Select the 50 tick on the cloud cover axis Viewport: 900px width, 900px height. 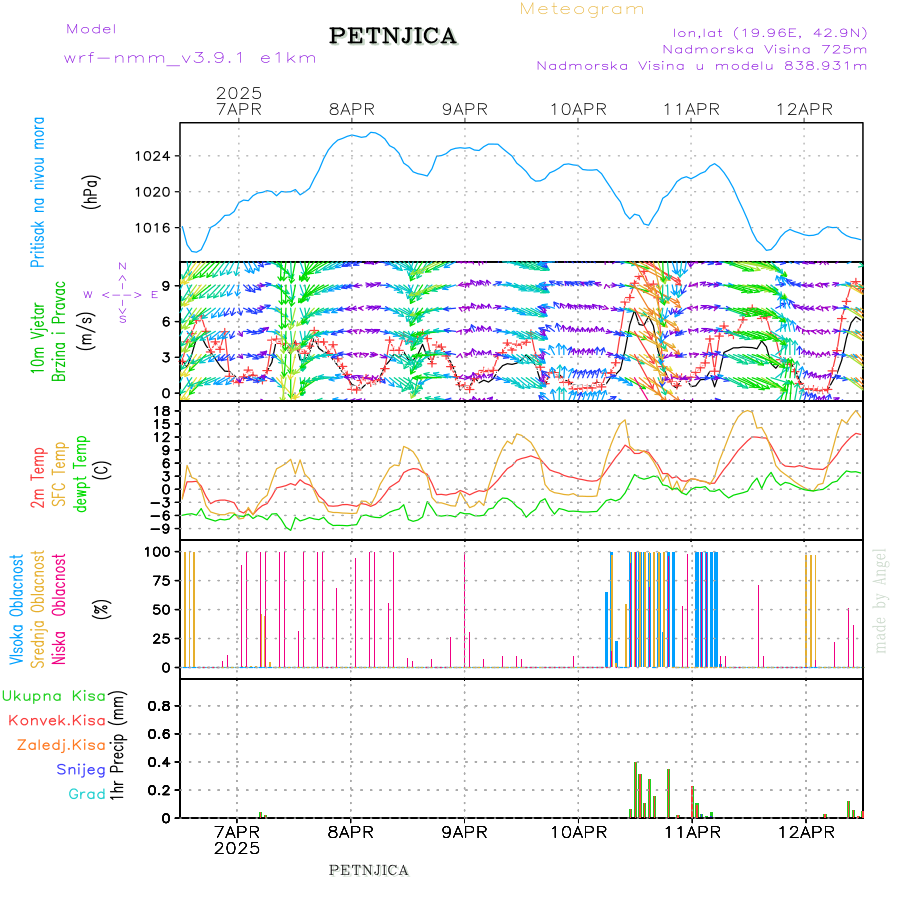pyautogui.click(x=162, y=610)
